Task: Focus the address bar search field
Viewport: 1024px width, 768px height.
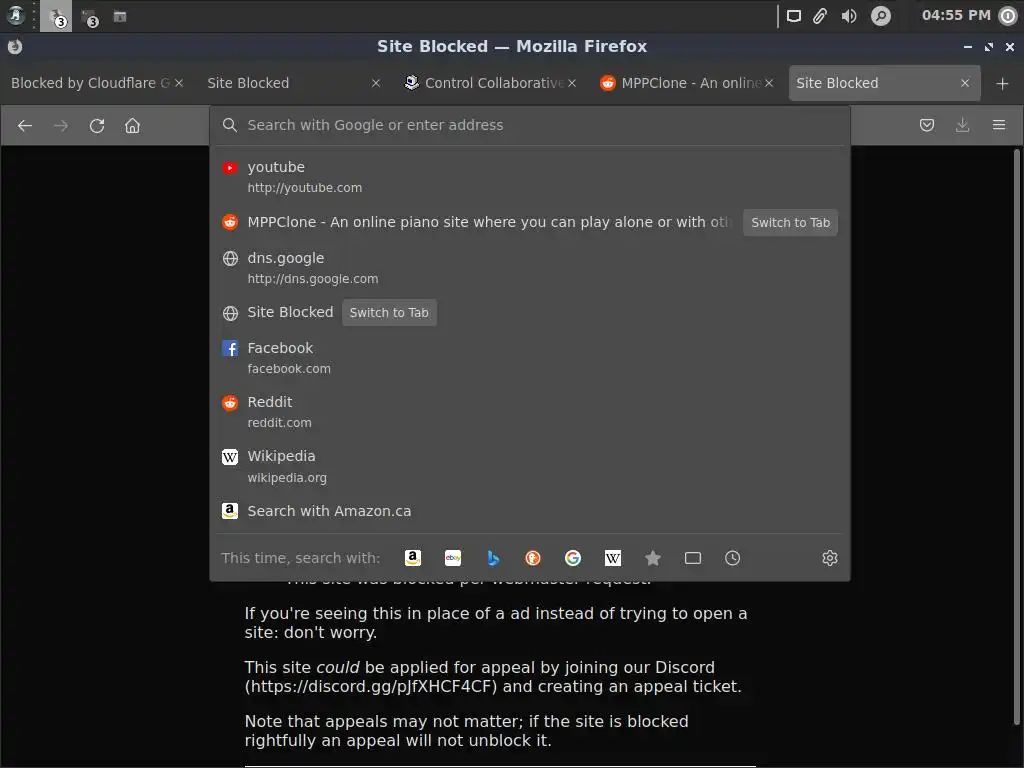Action: tap(530, 125)
